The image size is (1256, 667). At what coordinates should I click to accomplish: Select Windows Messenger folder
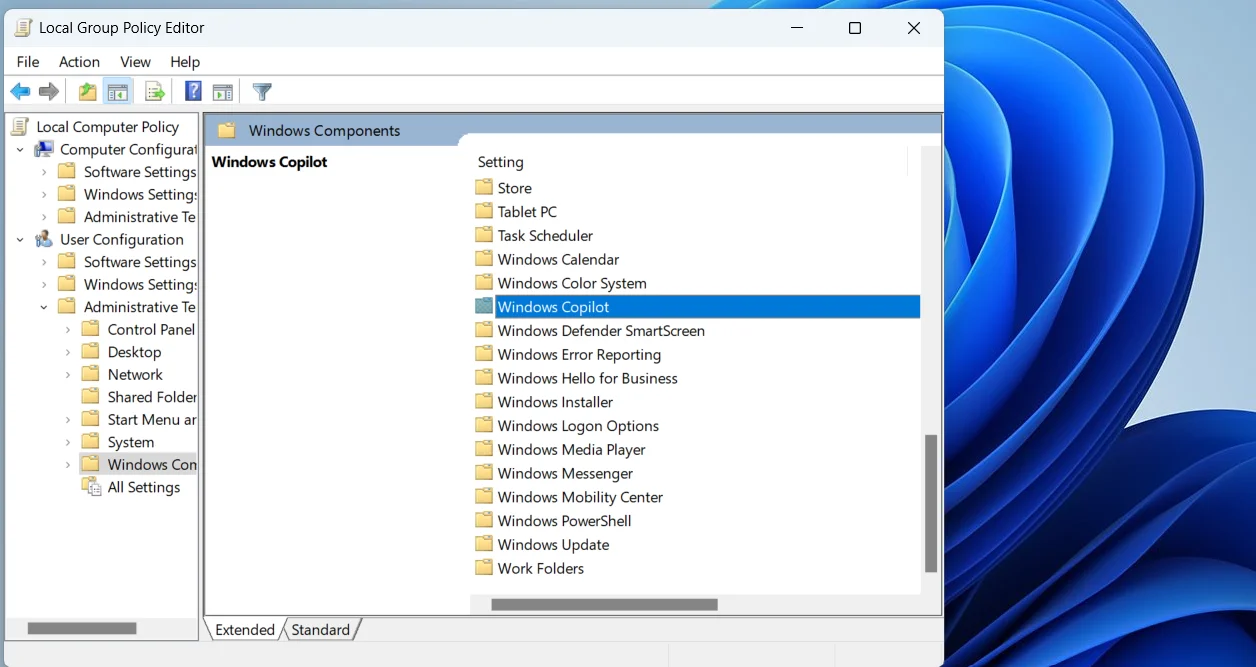point(565,473)
